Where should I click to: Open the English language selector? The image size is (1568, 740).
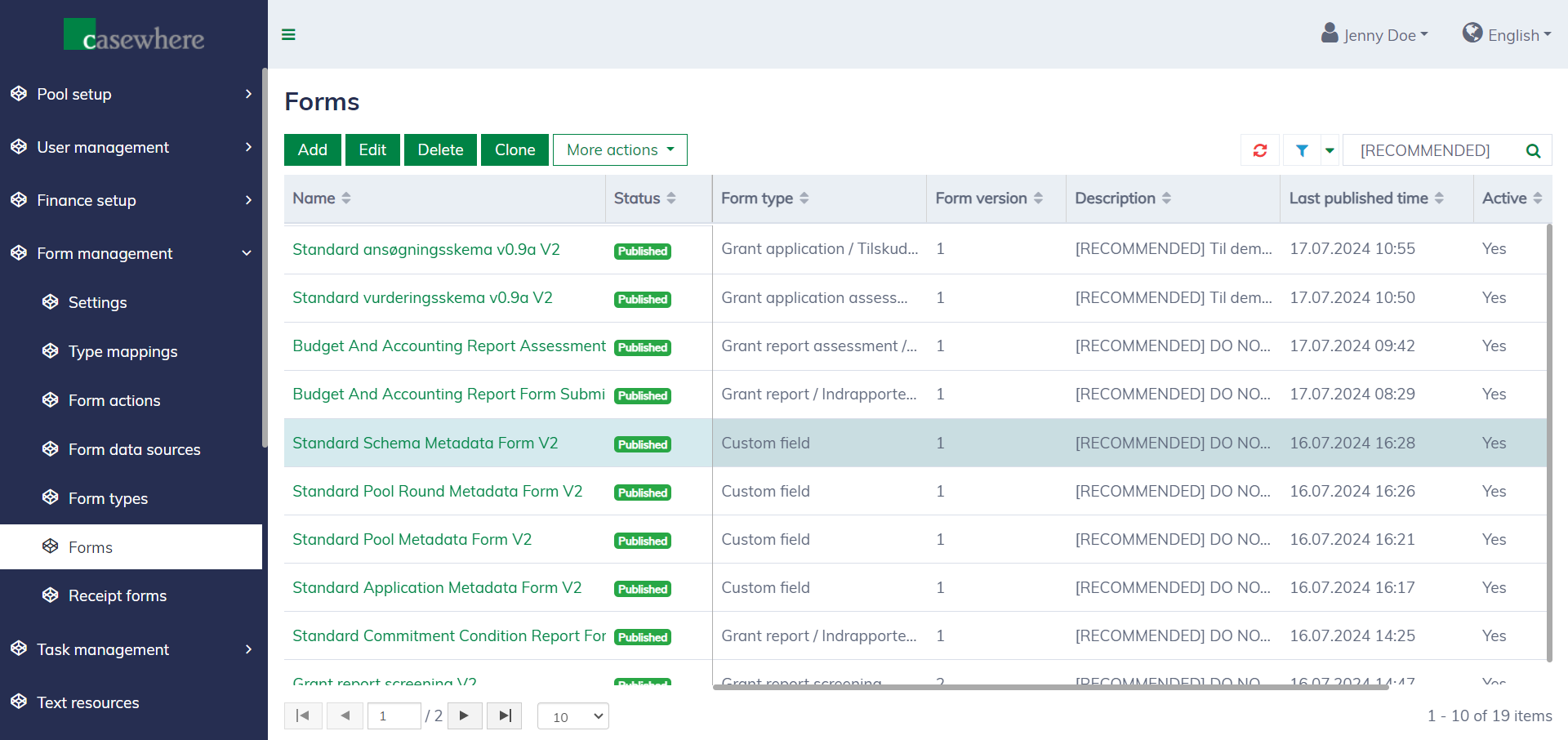coord(1507,34)
